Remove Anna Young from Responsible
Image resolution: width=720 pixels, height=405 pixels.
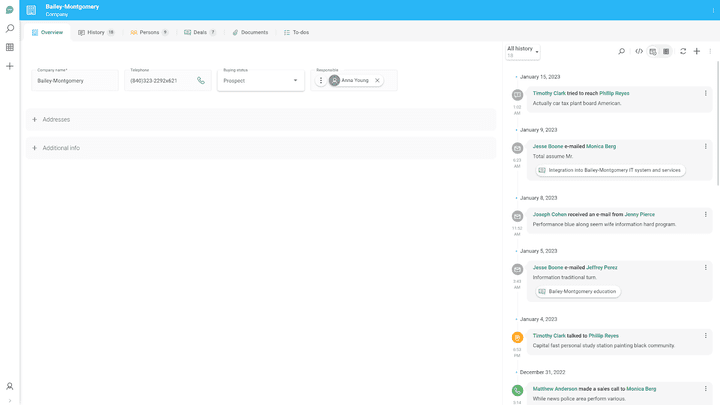coord(377,80)
